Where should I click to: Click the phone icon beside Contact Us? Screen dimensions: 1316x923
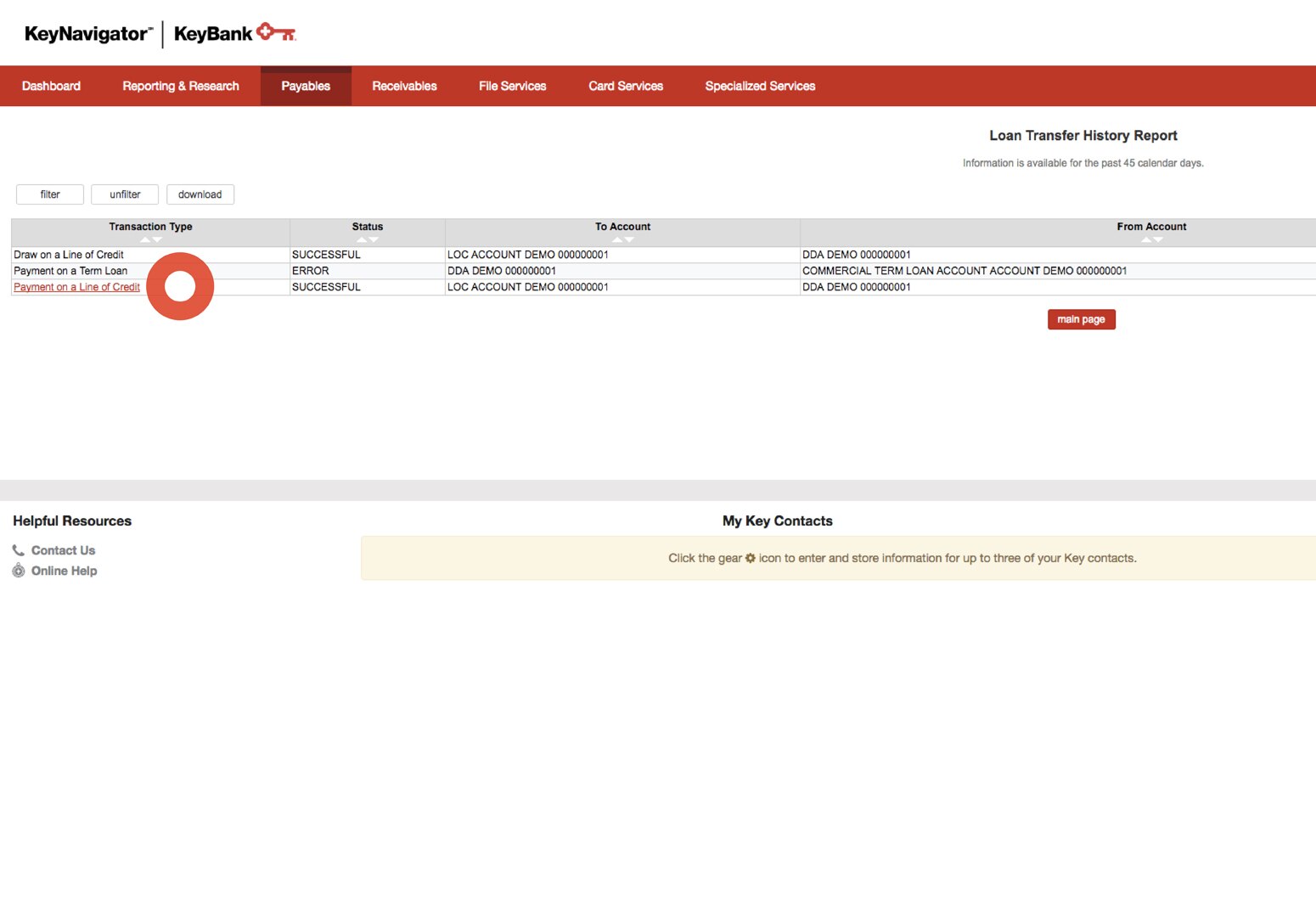[18, 550]
